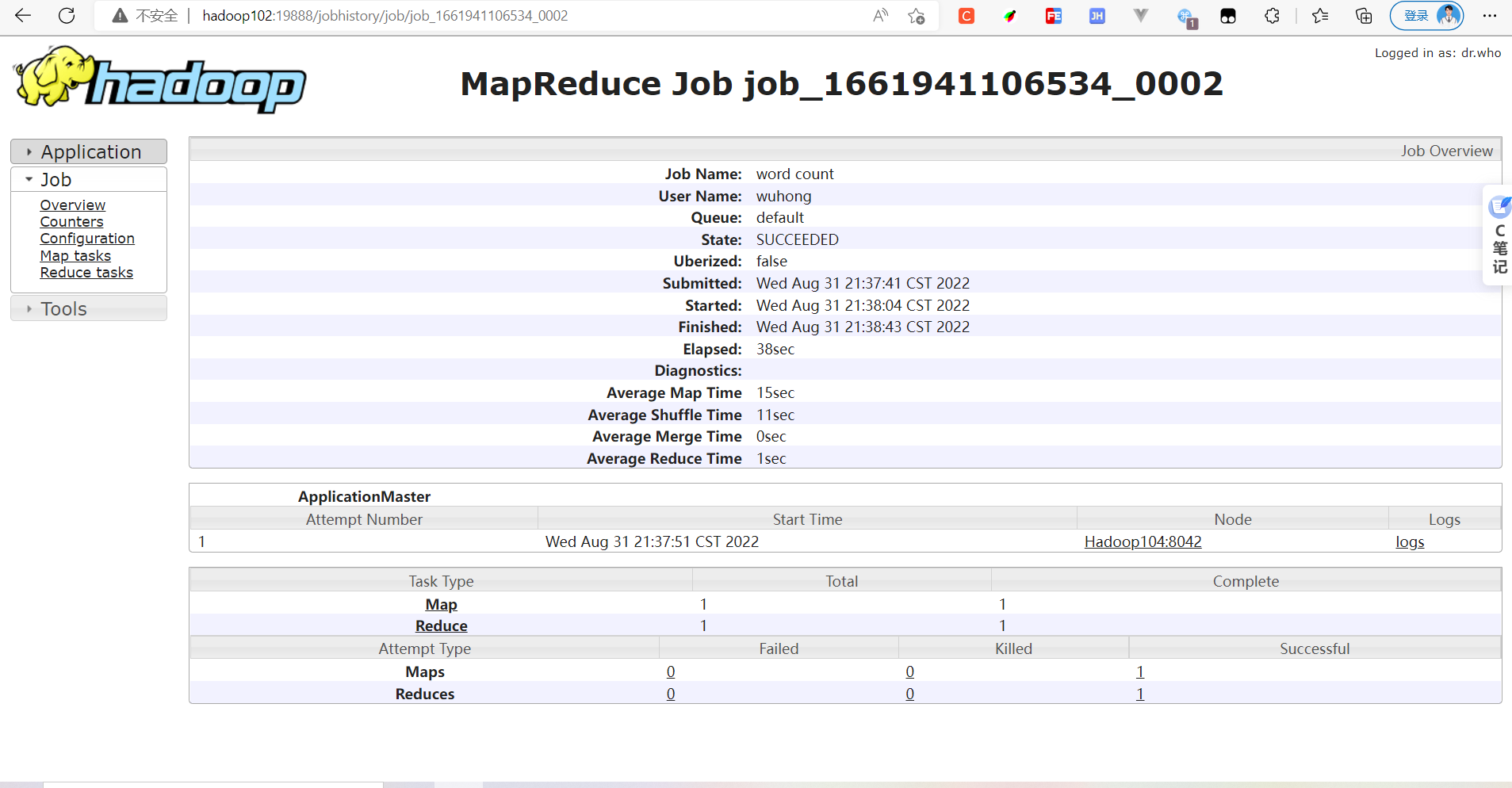The image size is (1512, 788).
Task: Open the Reduce tasks link
Action: tap(86, 273)
